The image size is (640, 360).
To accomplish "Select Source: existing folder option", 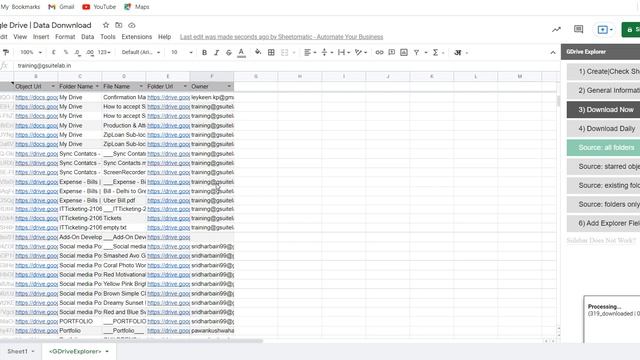I will (603, 185).
